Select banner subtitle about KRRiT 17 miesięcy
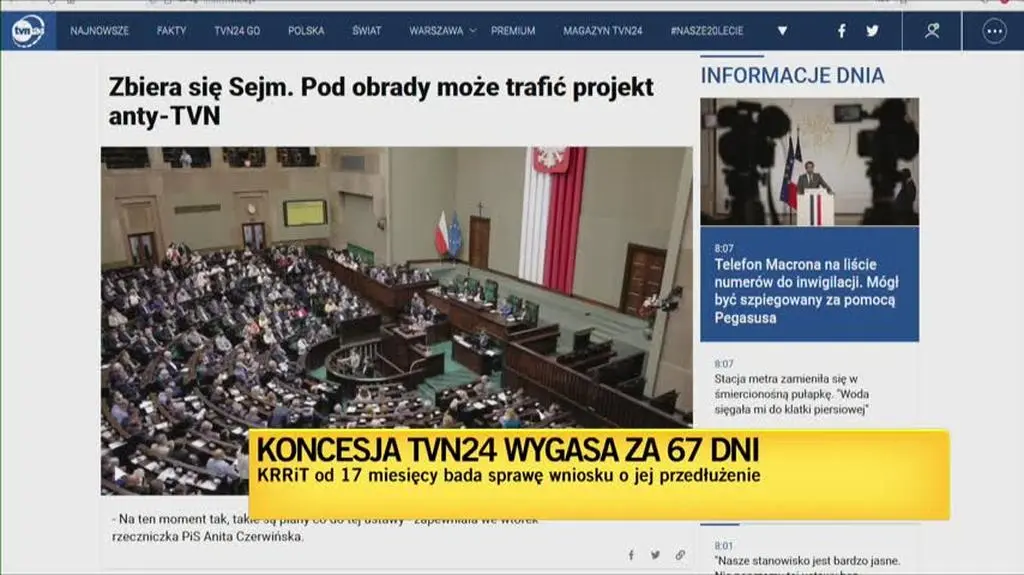1024x575 pixels. 508,475
